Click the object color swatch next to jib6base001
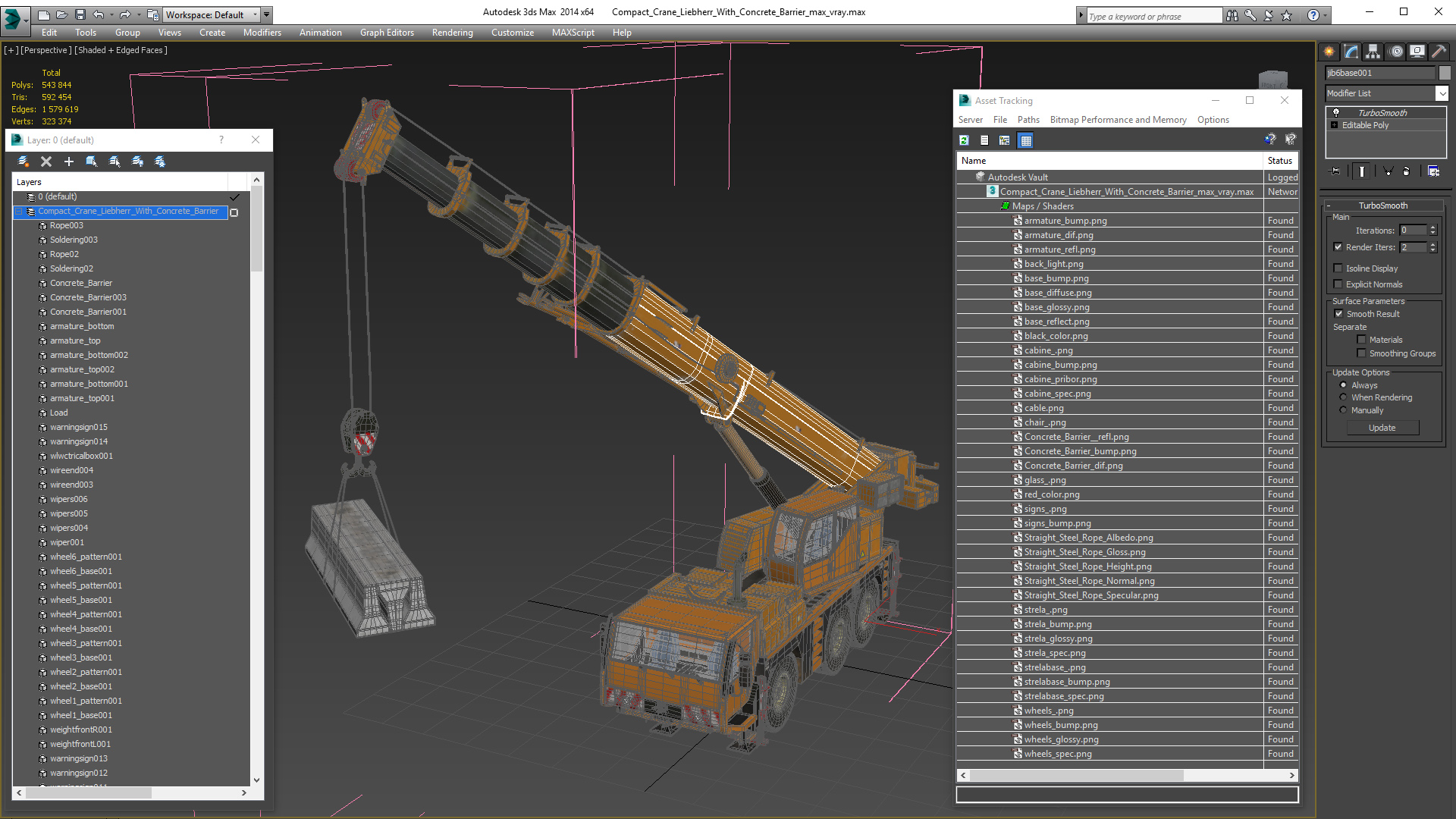Viewport: 1456px width, 819px height. [x=1445, y=73]
